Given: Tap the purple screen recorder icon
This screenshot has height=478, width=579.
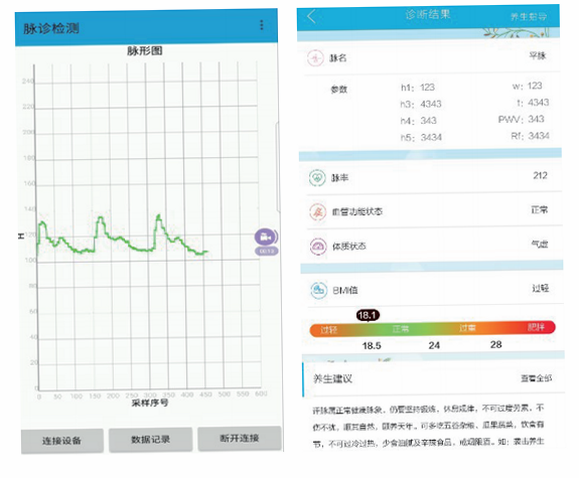Looking at the screenshot, I should click(x=266, y=237).
